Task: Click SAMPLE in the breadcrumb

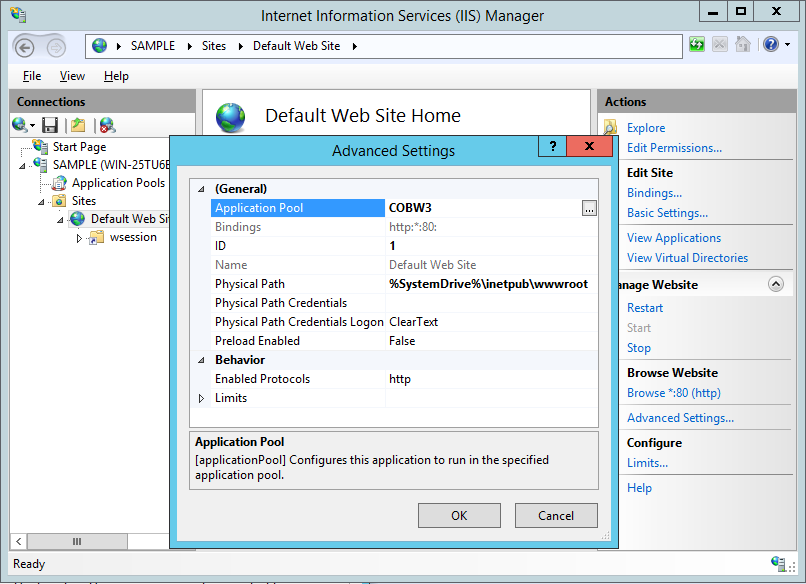Action: pyautogui.click(x=153, y=46)
